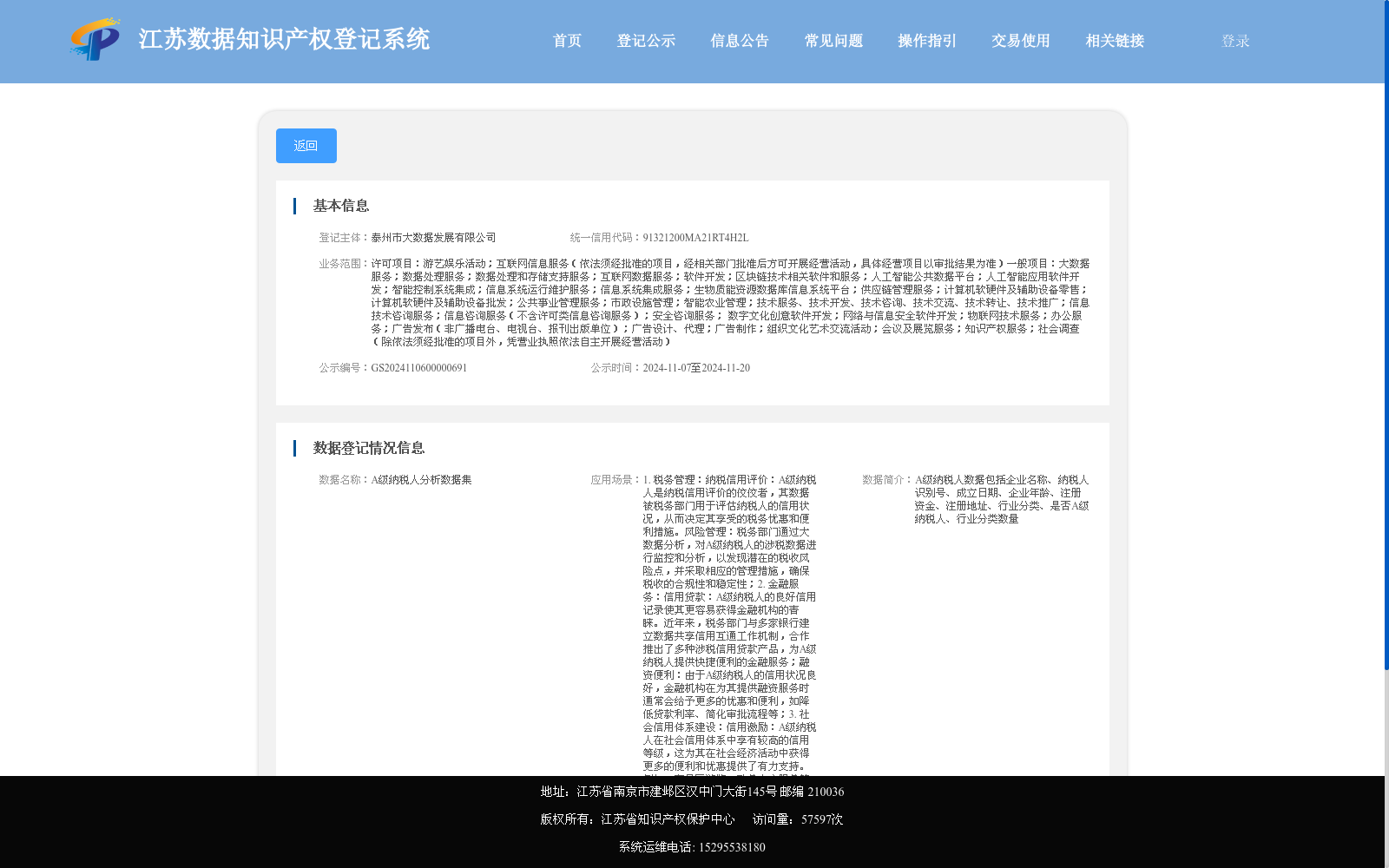This screenshot has width=1389, height=868.
Task: Click the 基本信息 section heading
Action: coord(341,206)
